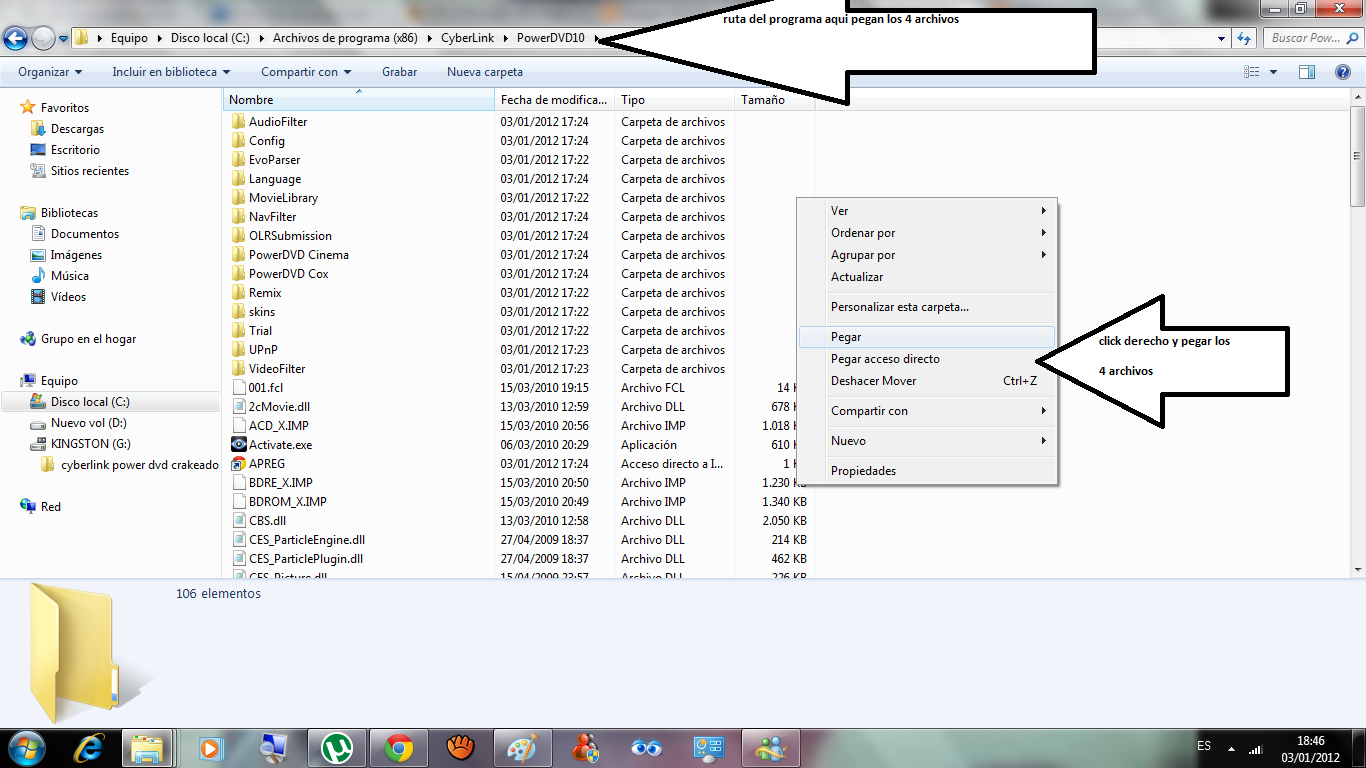Click the Forward navigation arrow button
Image resolution: width=1366 pixels, height=768 pixels.
43,38
